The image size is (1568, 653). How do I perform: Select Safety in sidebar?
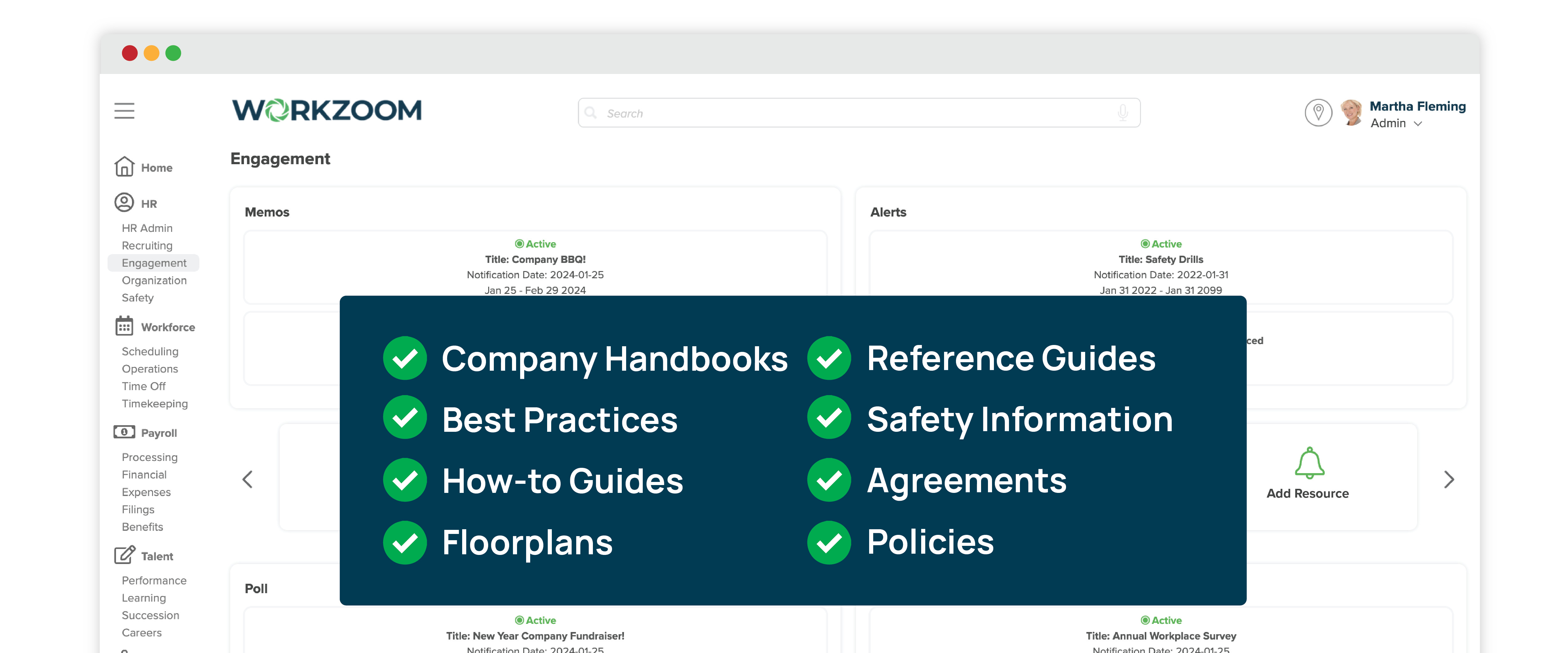pos(138,298)
